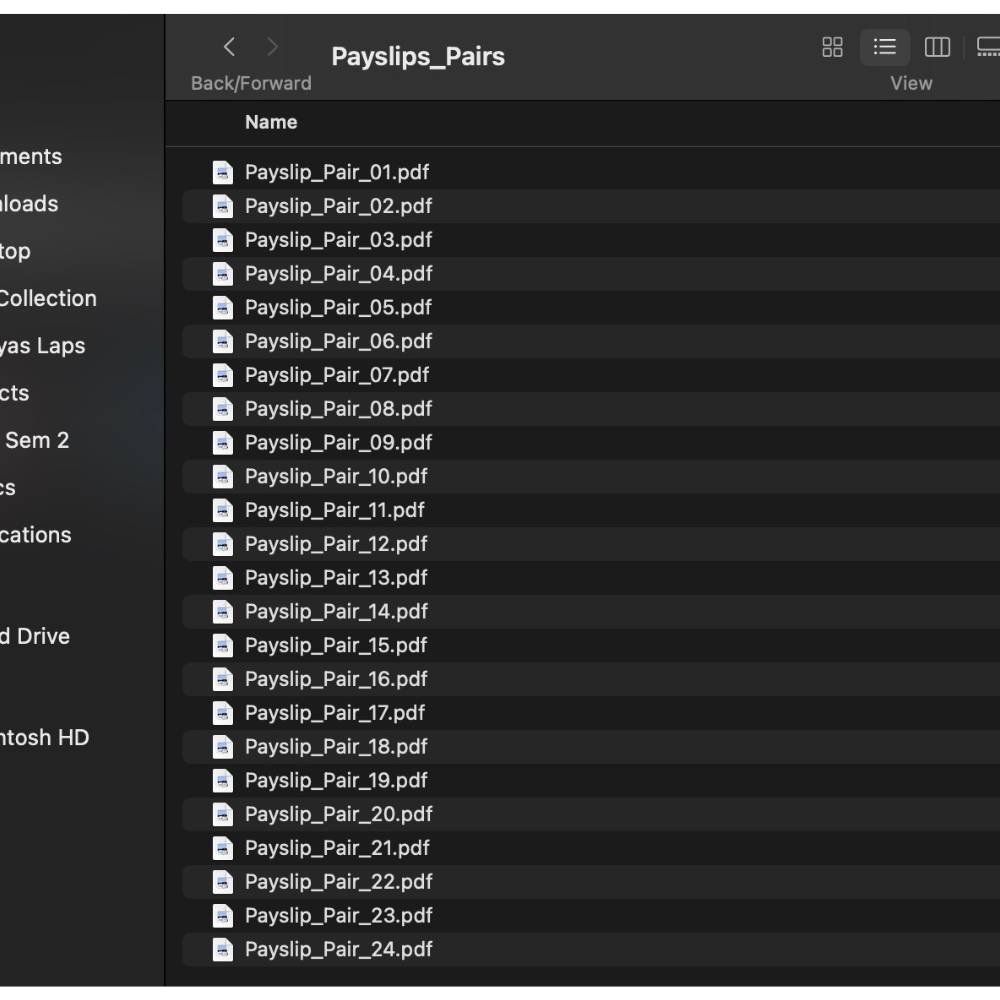Select Payslip_Pair_18.pdf
The width and height of the screenshot is (1000, 1000).
336,746
